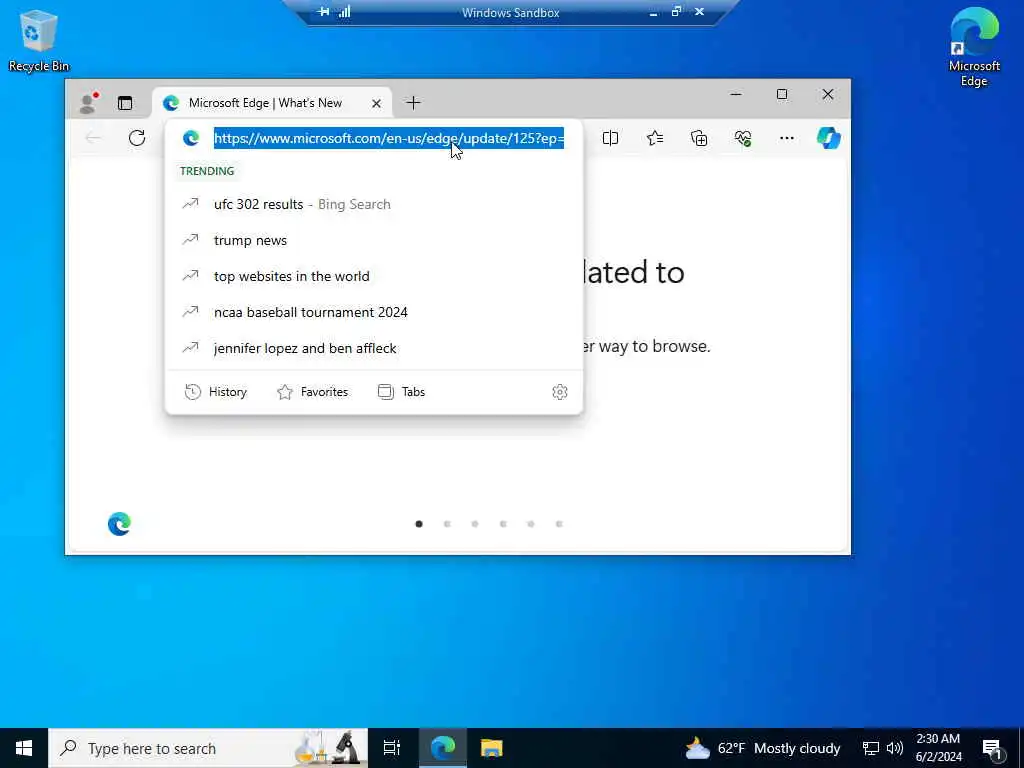Click the TRENDING label
This screenshot has width=1024, height=768.
[x=207, y=171]
